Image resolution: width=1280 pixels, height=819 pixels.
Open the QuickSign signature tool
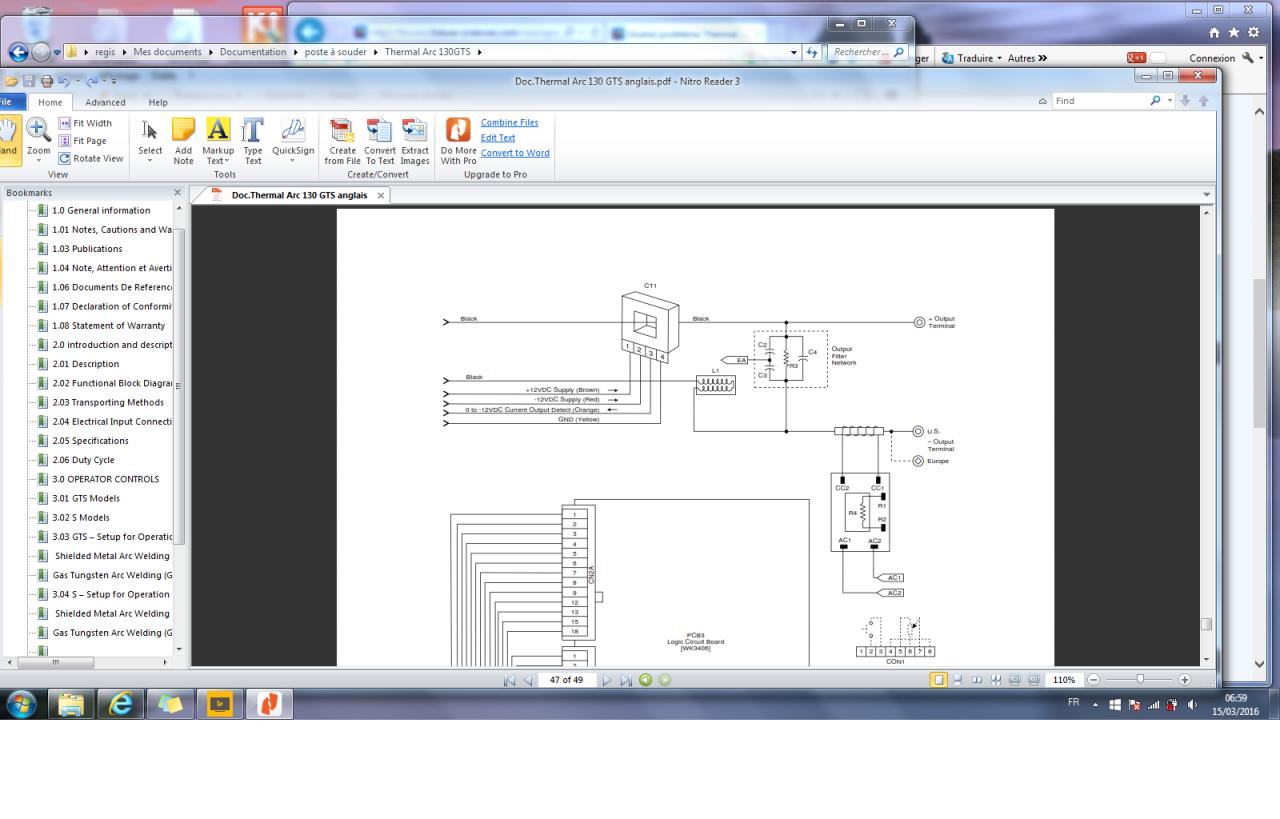click(293, 129)
